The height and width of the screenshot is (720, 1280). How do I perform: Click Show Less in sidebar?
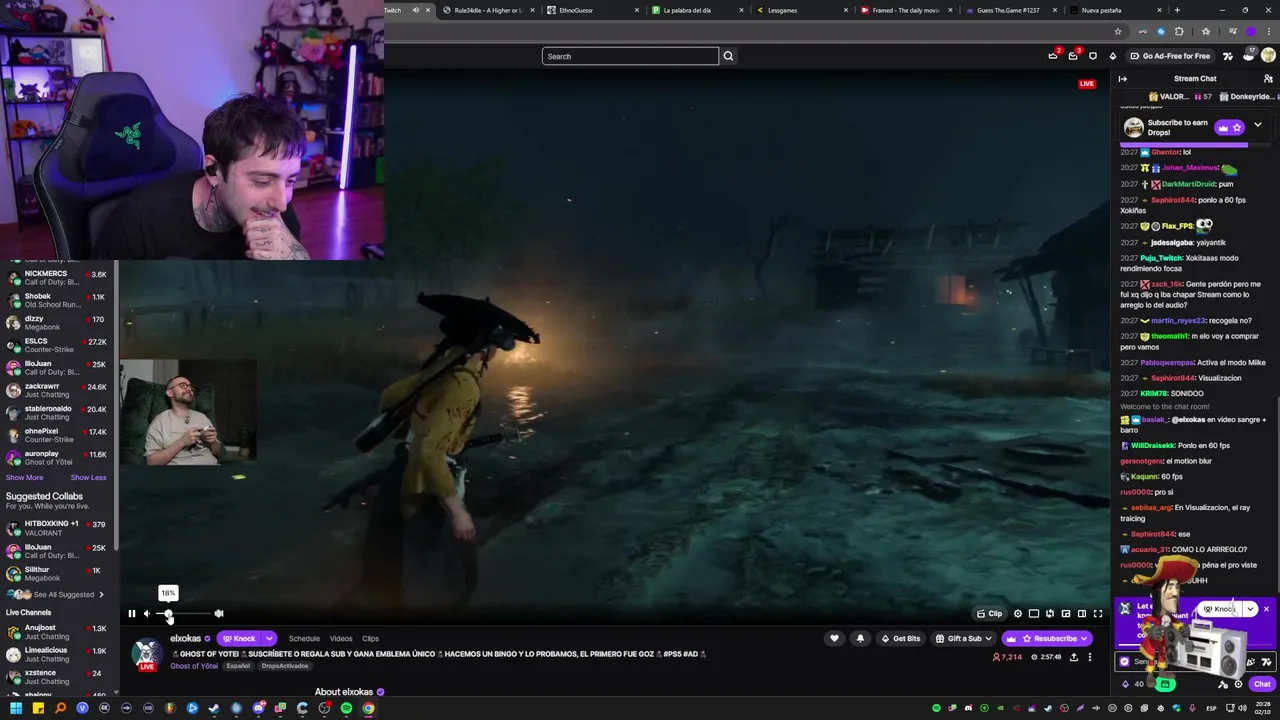point(88,477)
